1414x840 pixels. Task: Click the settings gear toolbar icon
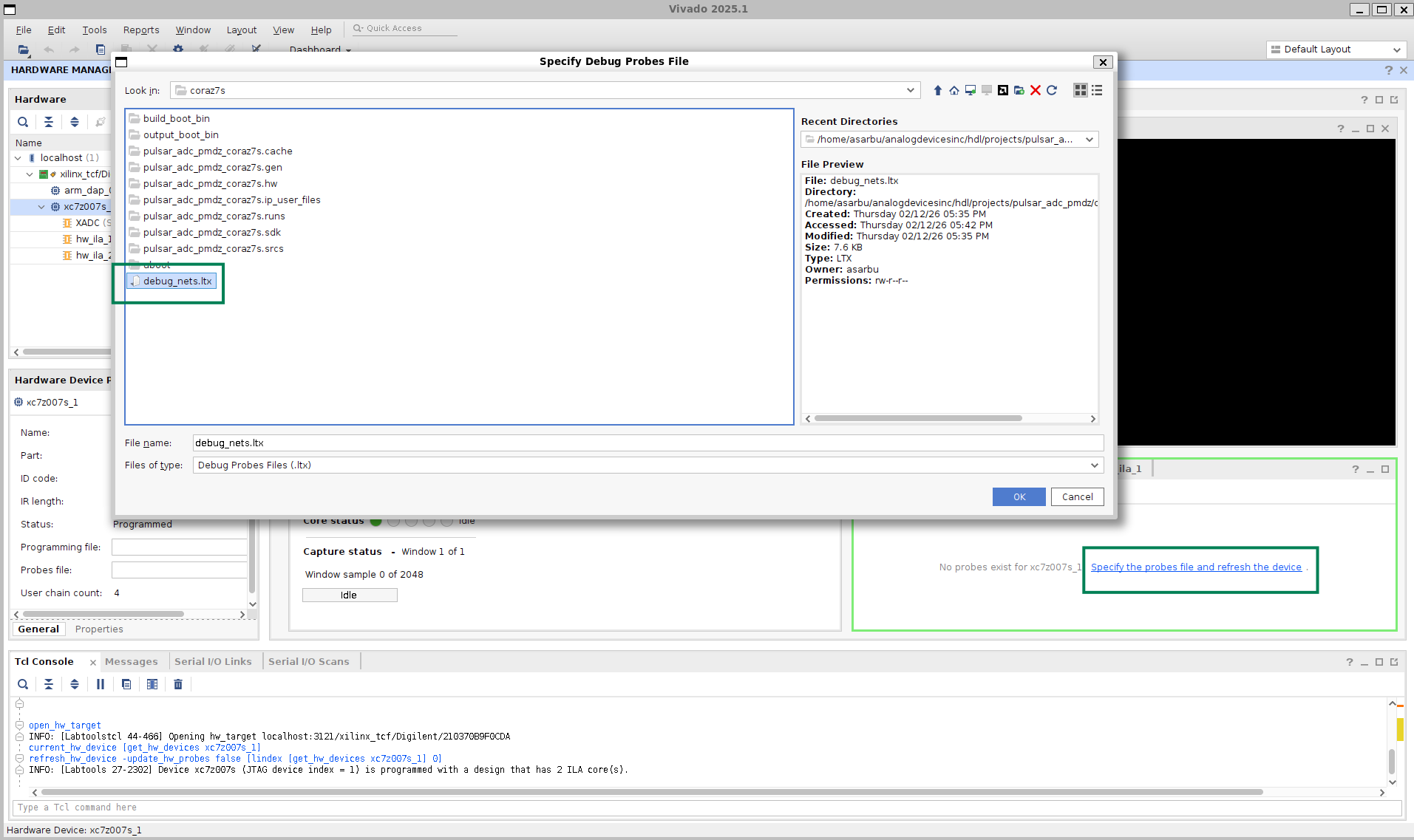coord(178,49)
